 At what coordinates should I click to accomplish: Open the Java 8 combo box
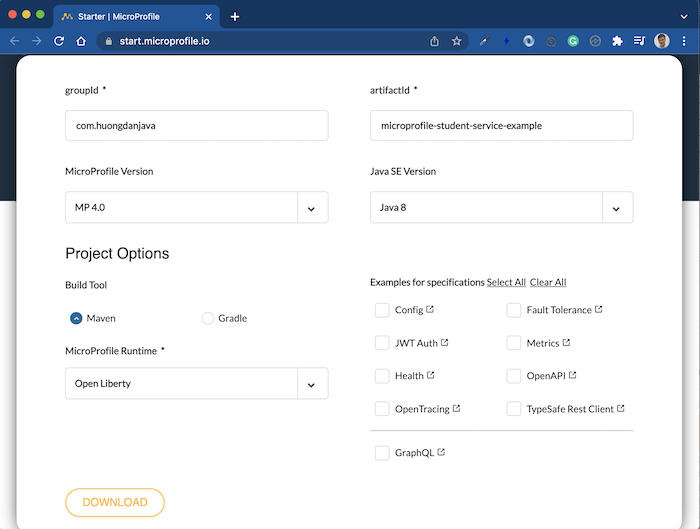click(x=501, y=207)
